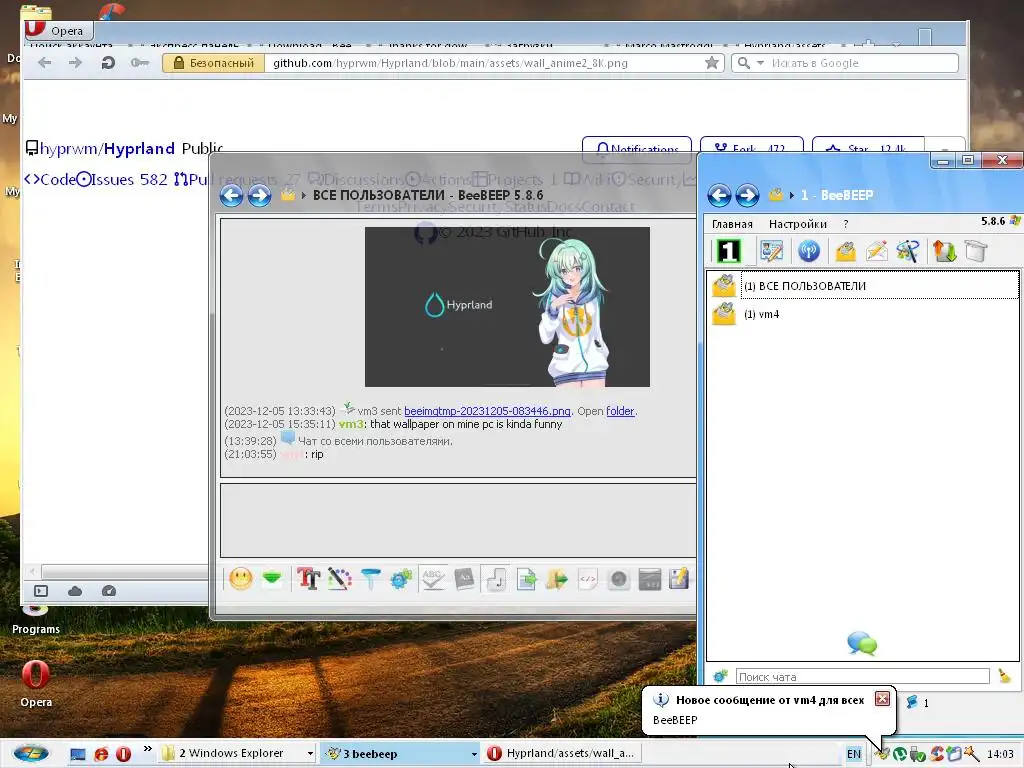Click the Hyprland repository name link

click(x=139, y=148)
